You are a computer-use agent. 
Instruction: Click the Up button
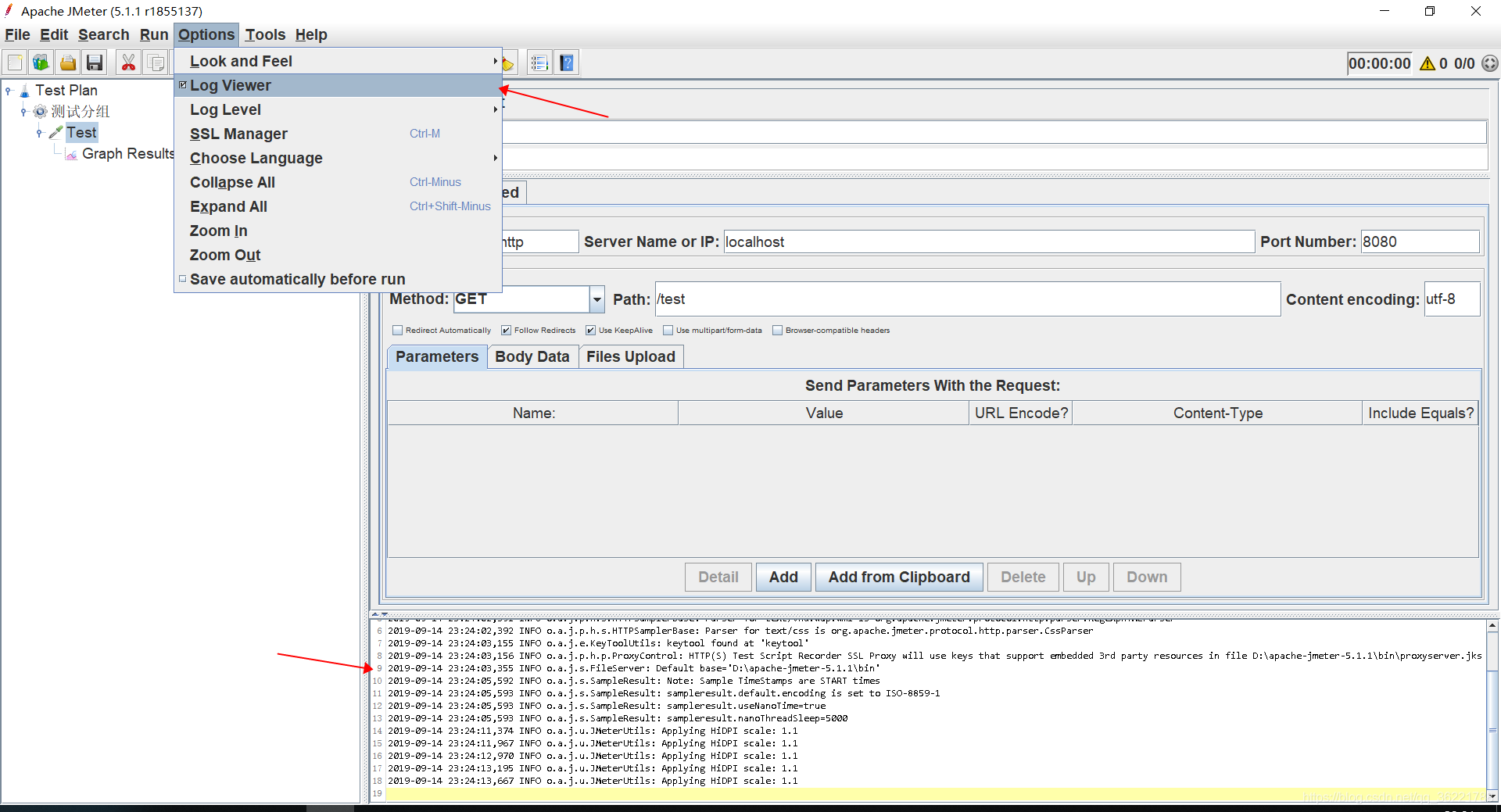point(1086,577)
